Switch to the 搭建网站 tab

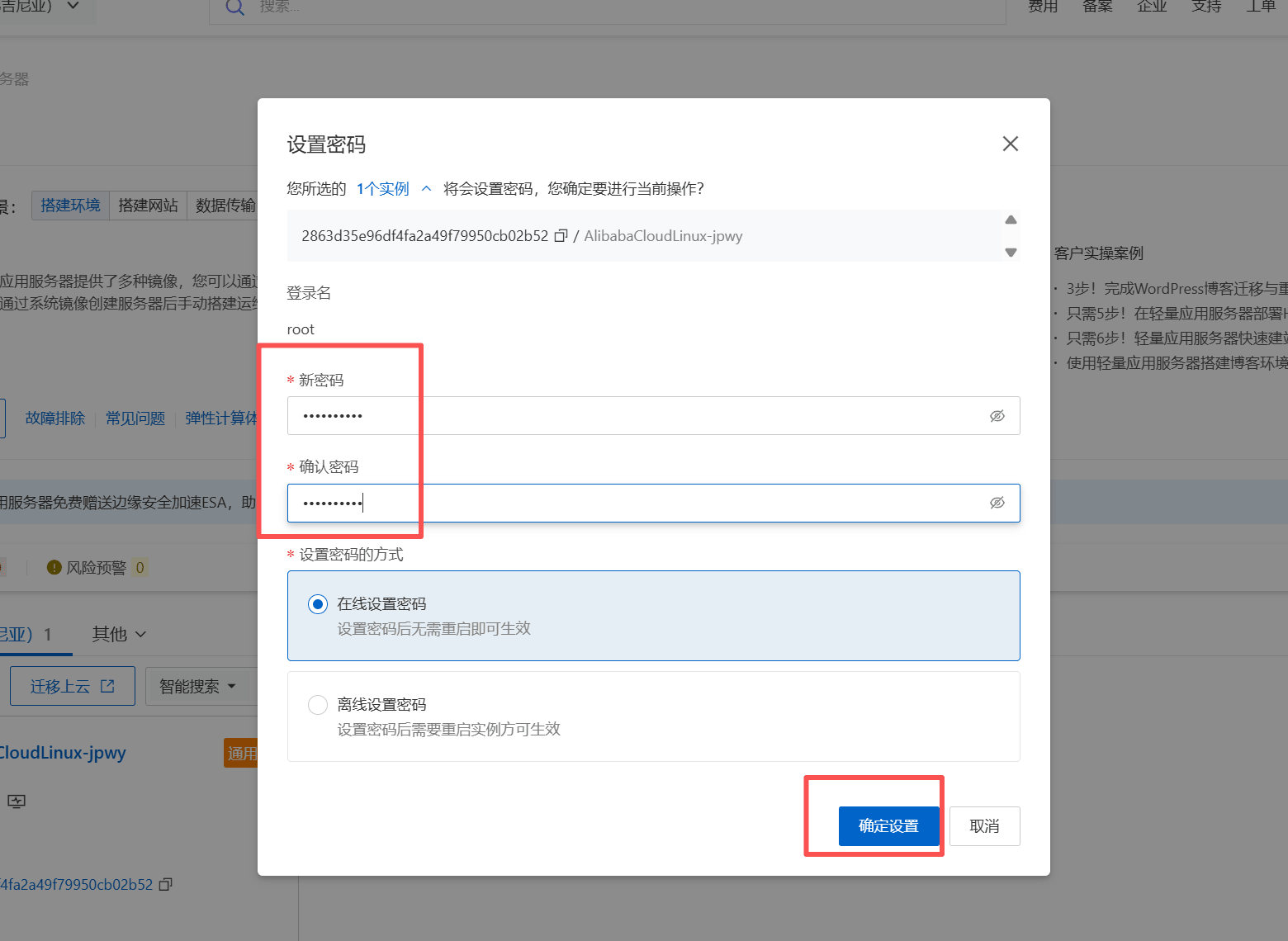pyautogui.click(x=148, y=206)
